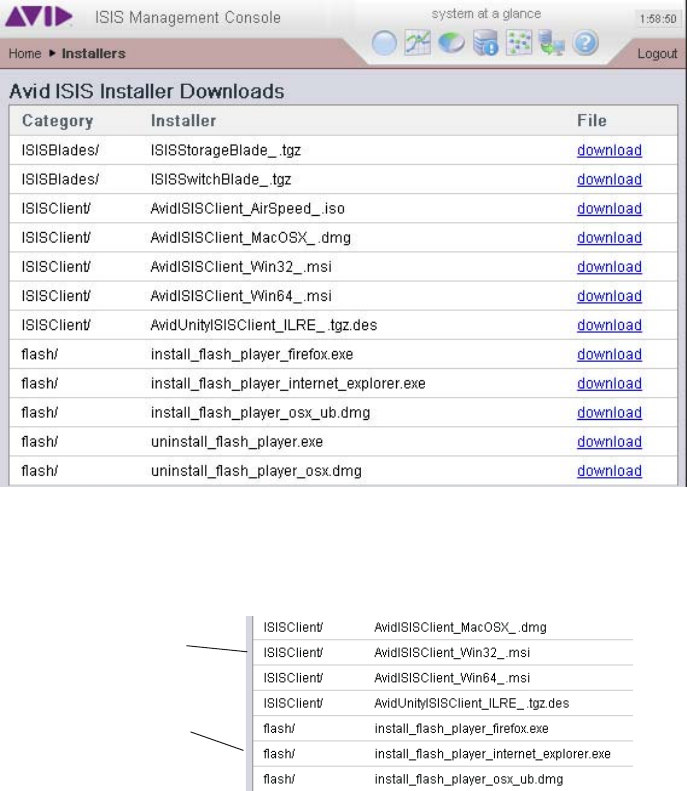Open the performance graph chart icon
The height and width of the screenshot is (791, 687).
point(418,43)
